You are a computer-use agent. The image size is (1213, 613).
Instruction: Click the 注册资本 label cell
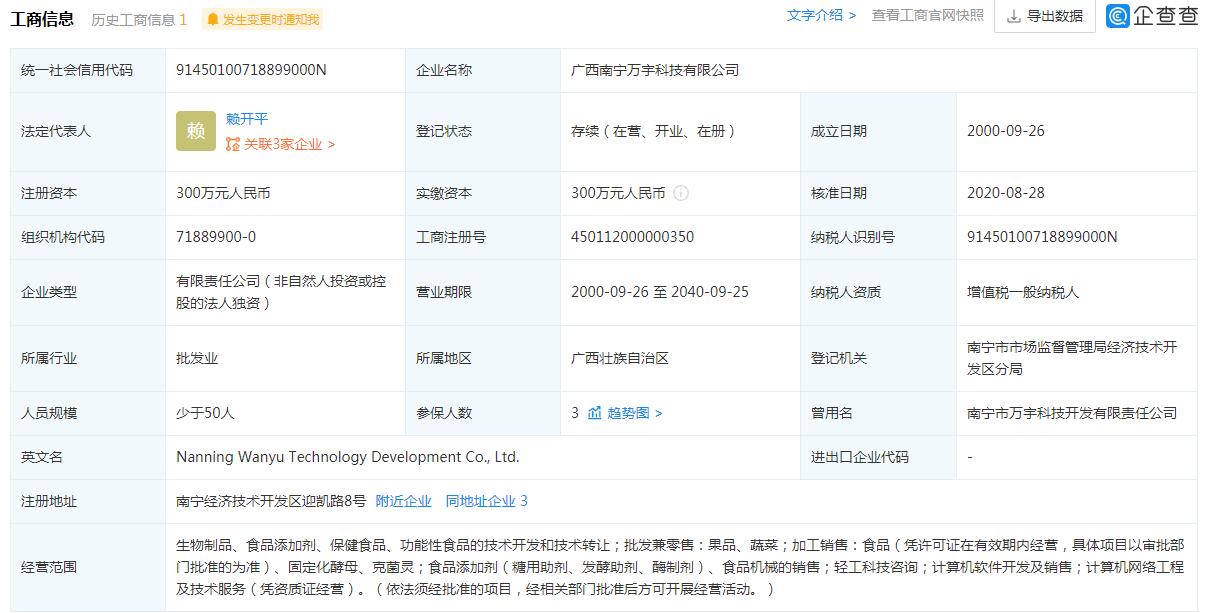point(88,193)
